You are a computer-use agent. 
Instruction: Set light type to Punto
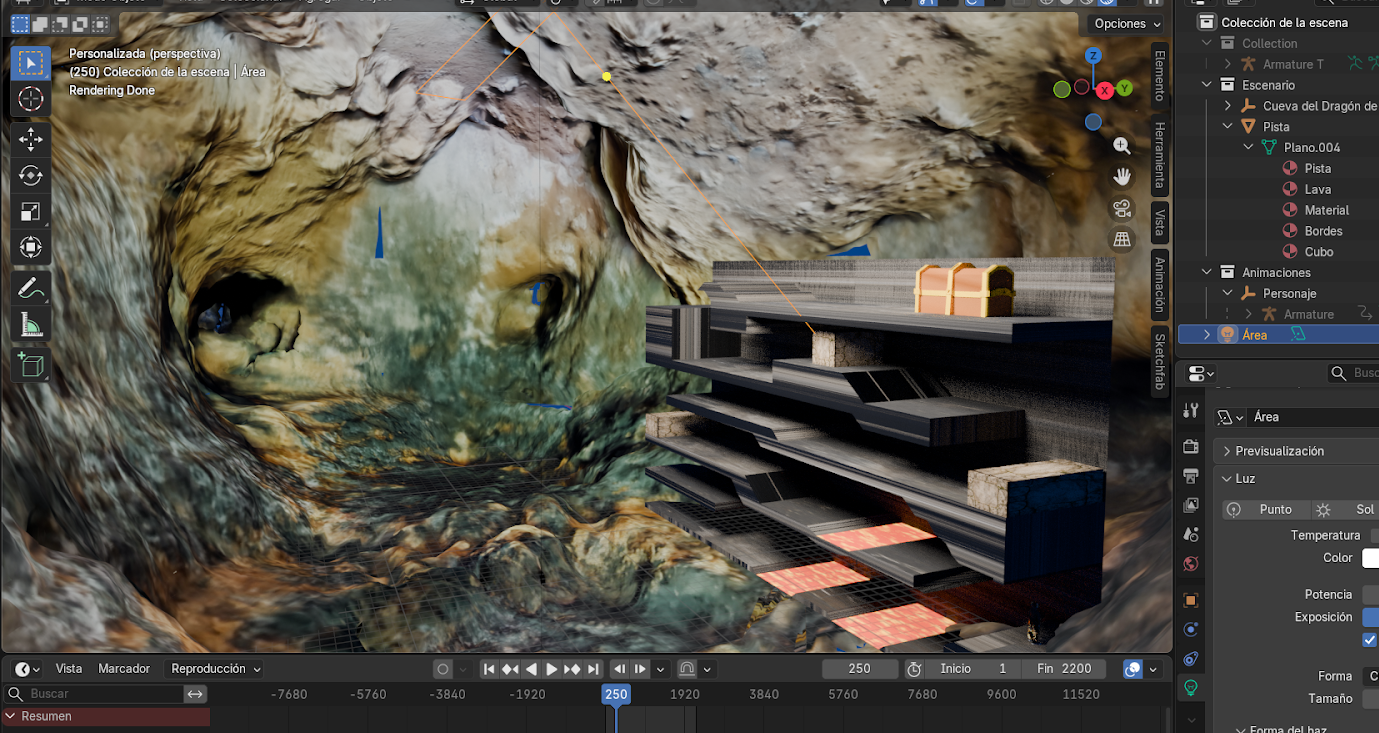click(x=1264, y=509)
